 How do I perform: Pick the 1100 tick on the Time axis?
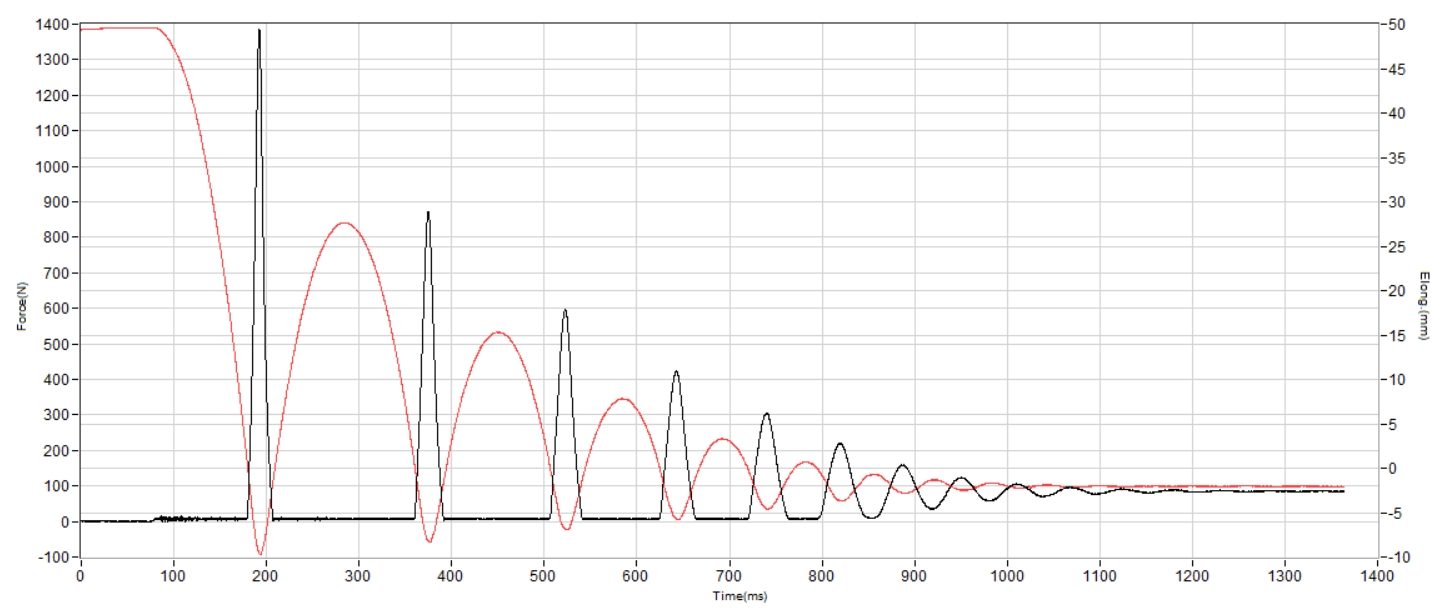coord(1099,577)
